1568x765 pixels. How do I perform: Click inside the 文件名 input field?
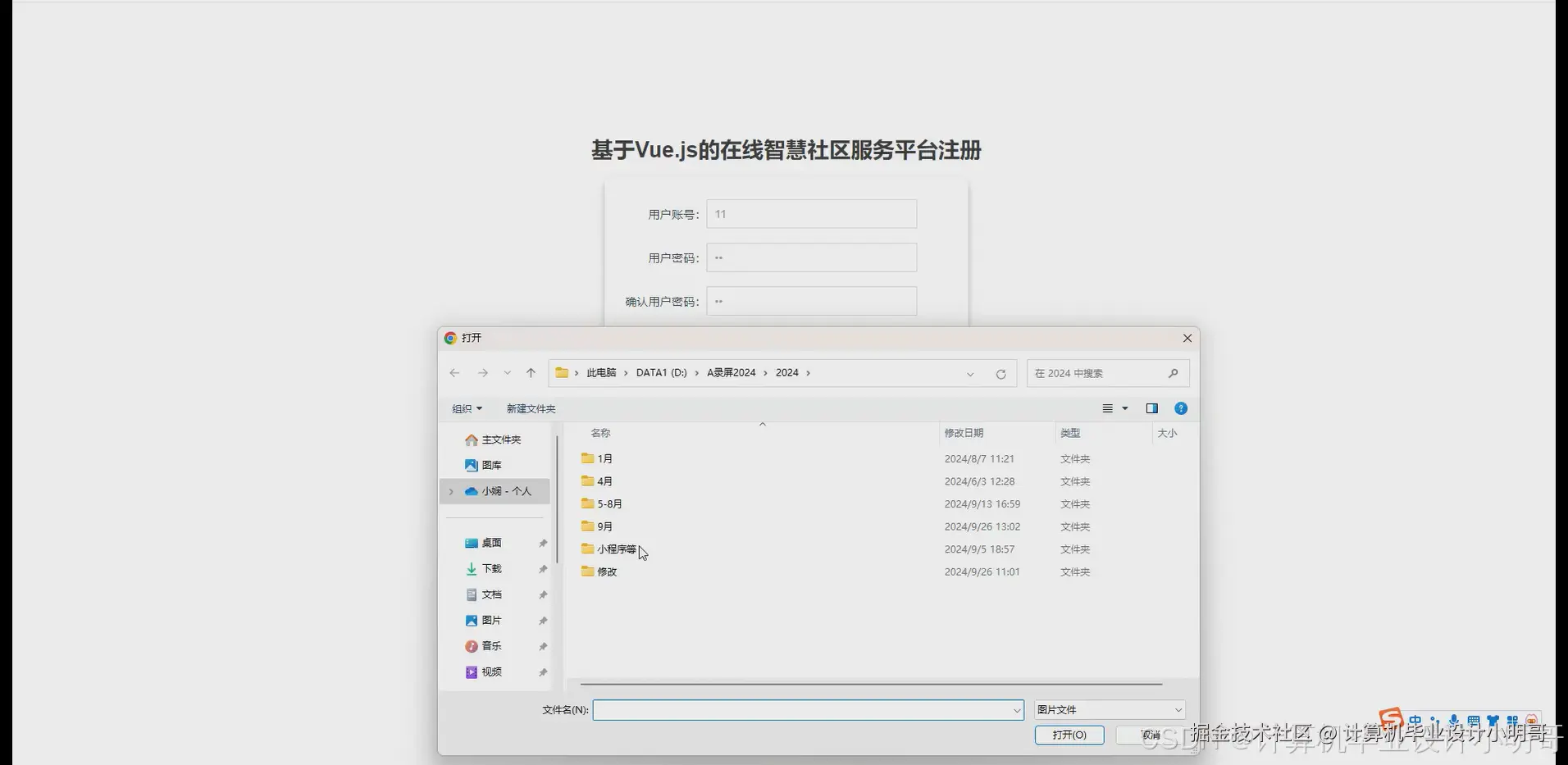click(804, 709)
